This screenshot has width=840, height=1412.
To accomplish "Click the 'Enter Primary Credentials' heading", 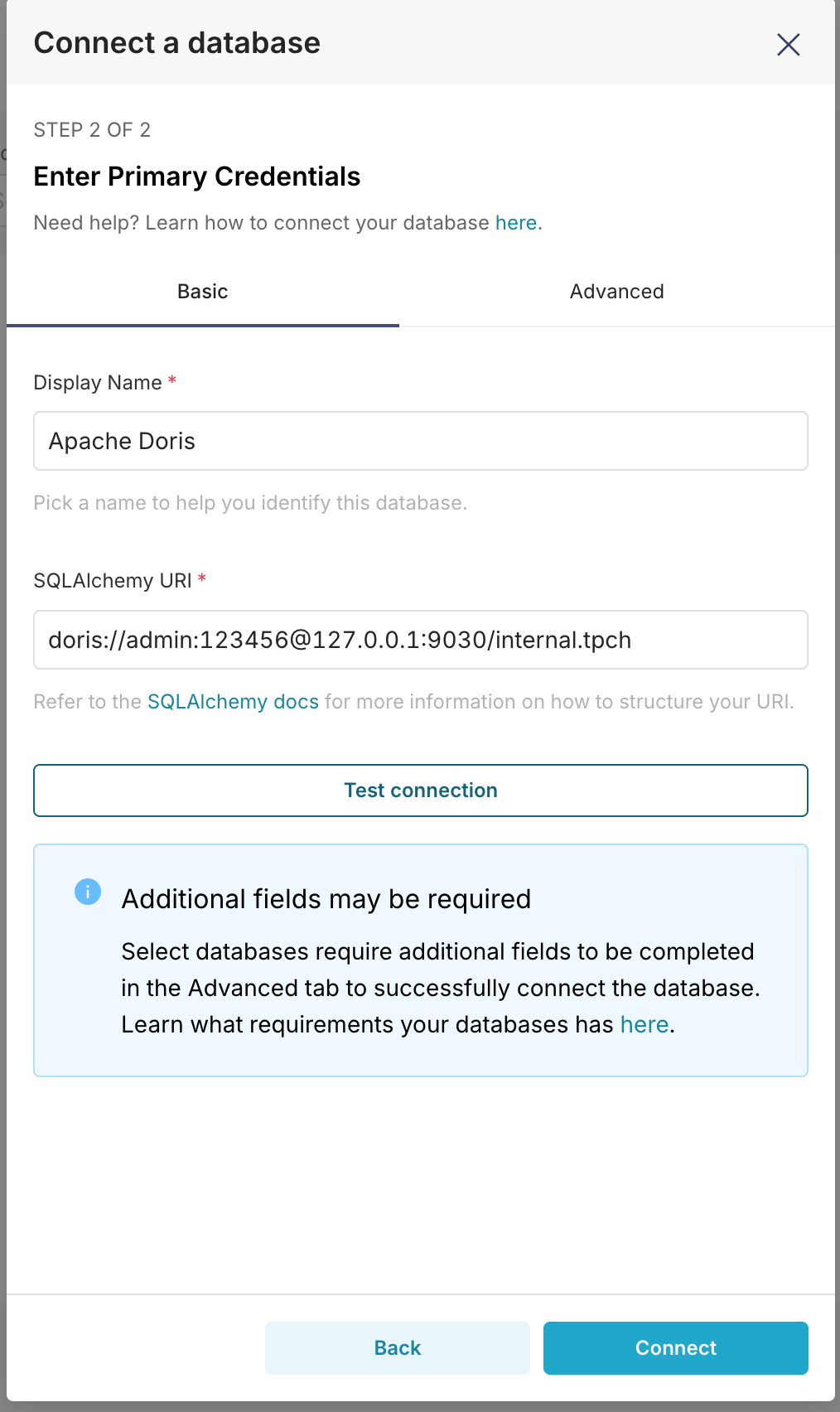I will (x=197, y=176).
